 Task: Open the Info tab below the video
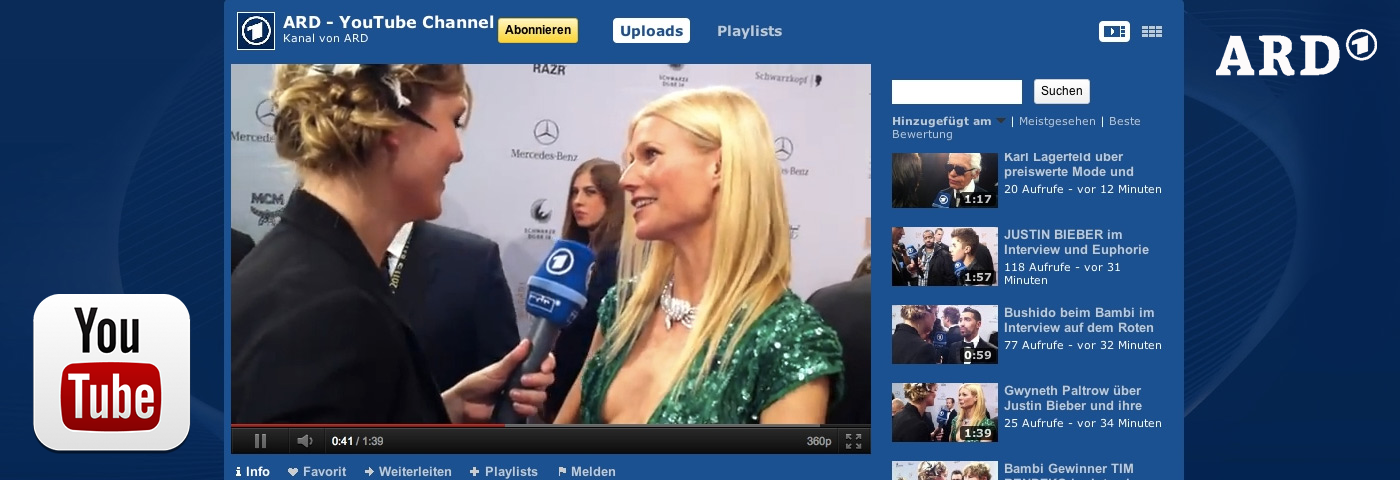pos(253,472)
